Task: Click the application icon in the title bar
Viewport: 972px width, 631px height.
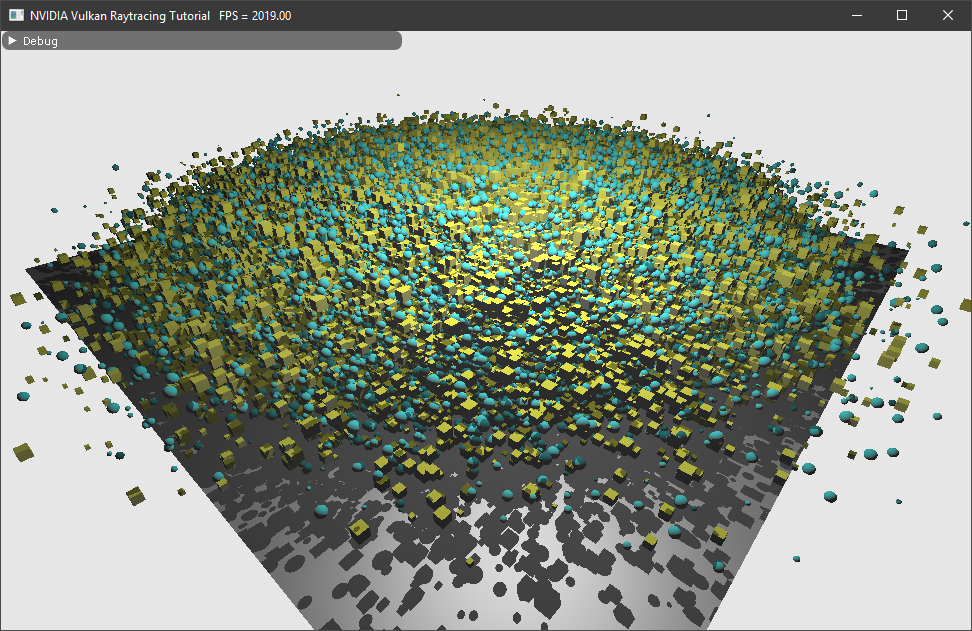Action: click(16, 15)
